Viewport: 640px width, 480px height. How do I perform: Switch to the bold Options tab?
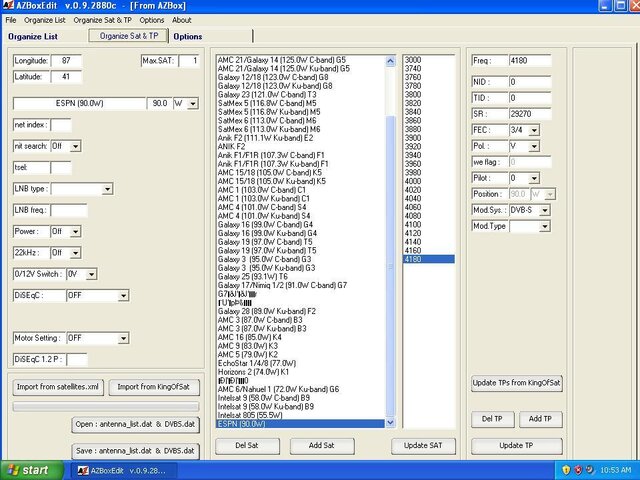click(188, 36)
